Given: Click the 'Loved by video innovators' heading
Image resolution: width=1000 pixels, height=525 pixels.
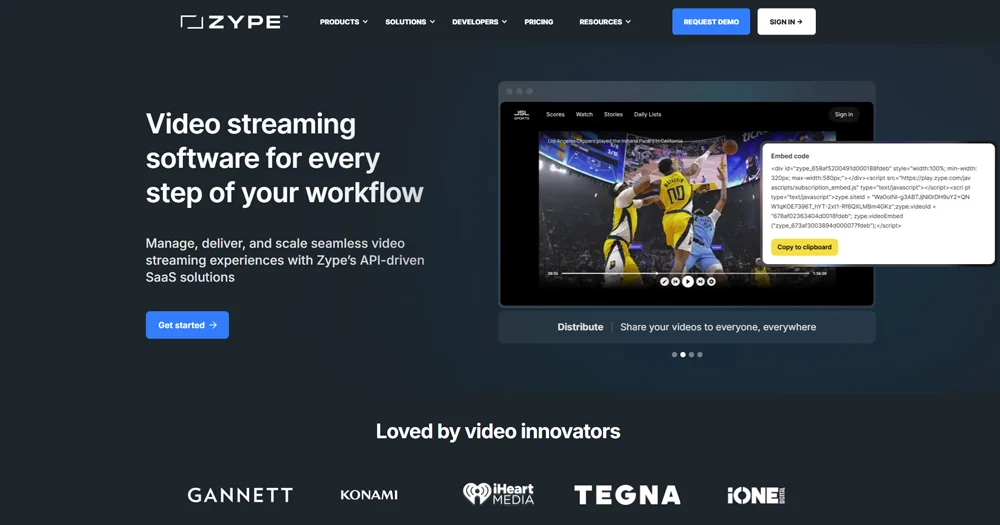Looking at the screenshot, I should point(497,431).
